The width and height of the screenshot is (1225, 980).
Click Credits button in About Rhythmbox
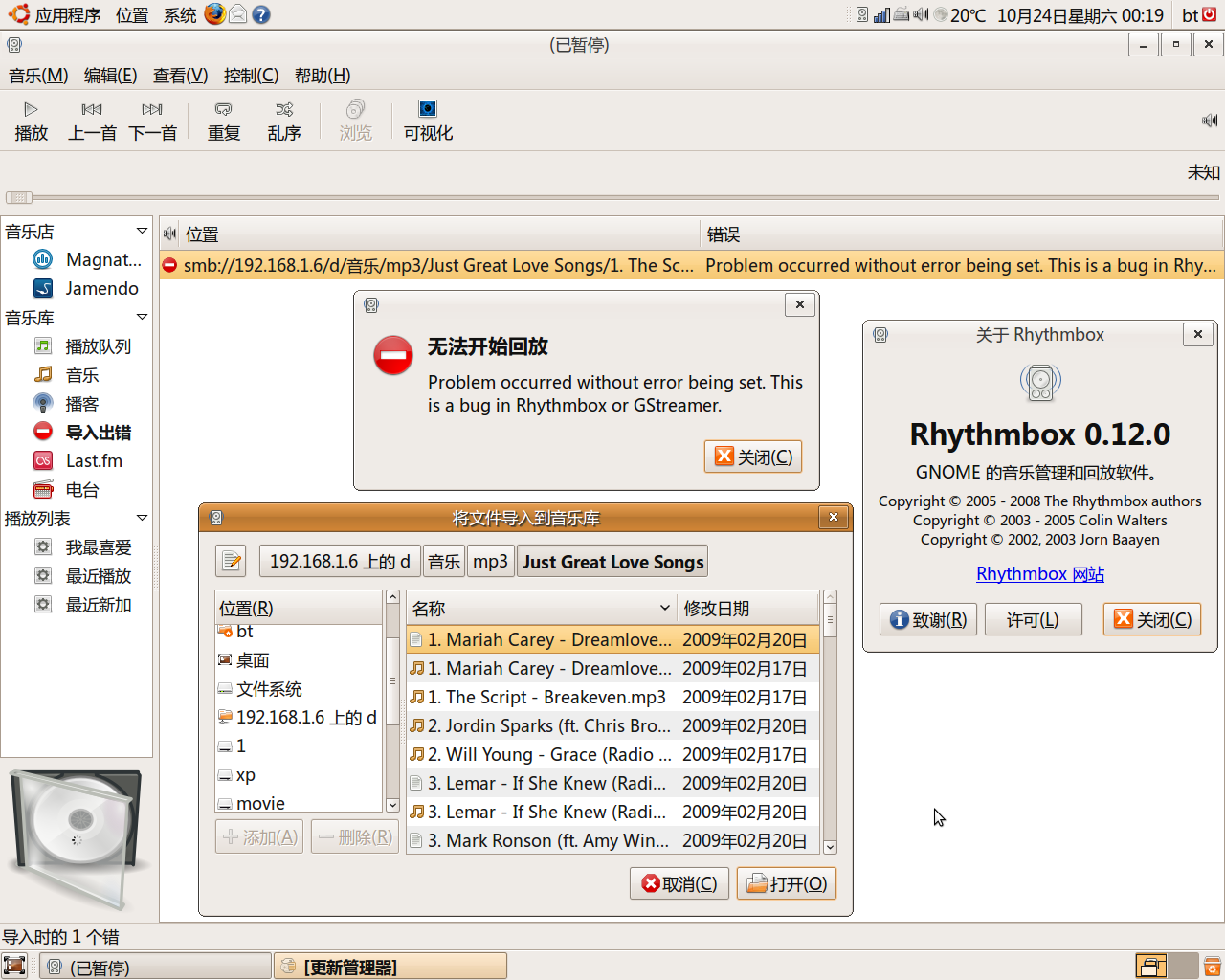928,619
